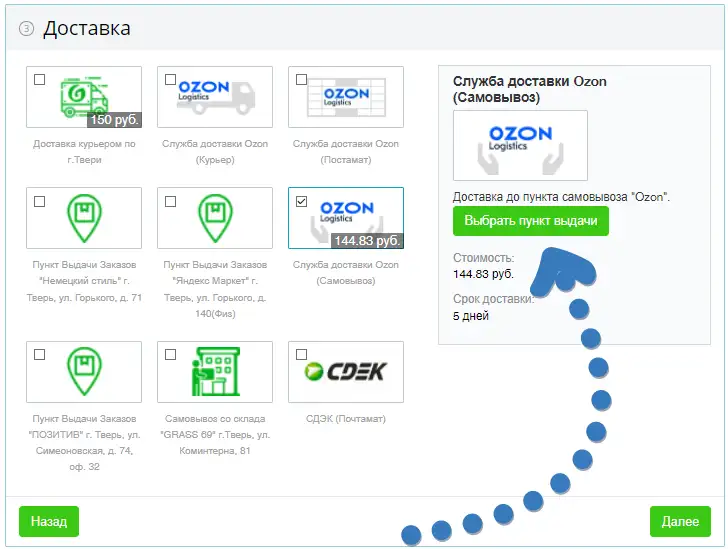This screenshot has height=549, width=728.
Task: Click the "СДЭК (Почтамат)" caption
Action: pos(346,419)
